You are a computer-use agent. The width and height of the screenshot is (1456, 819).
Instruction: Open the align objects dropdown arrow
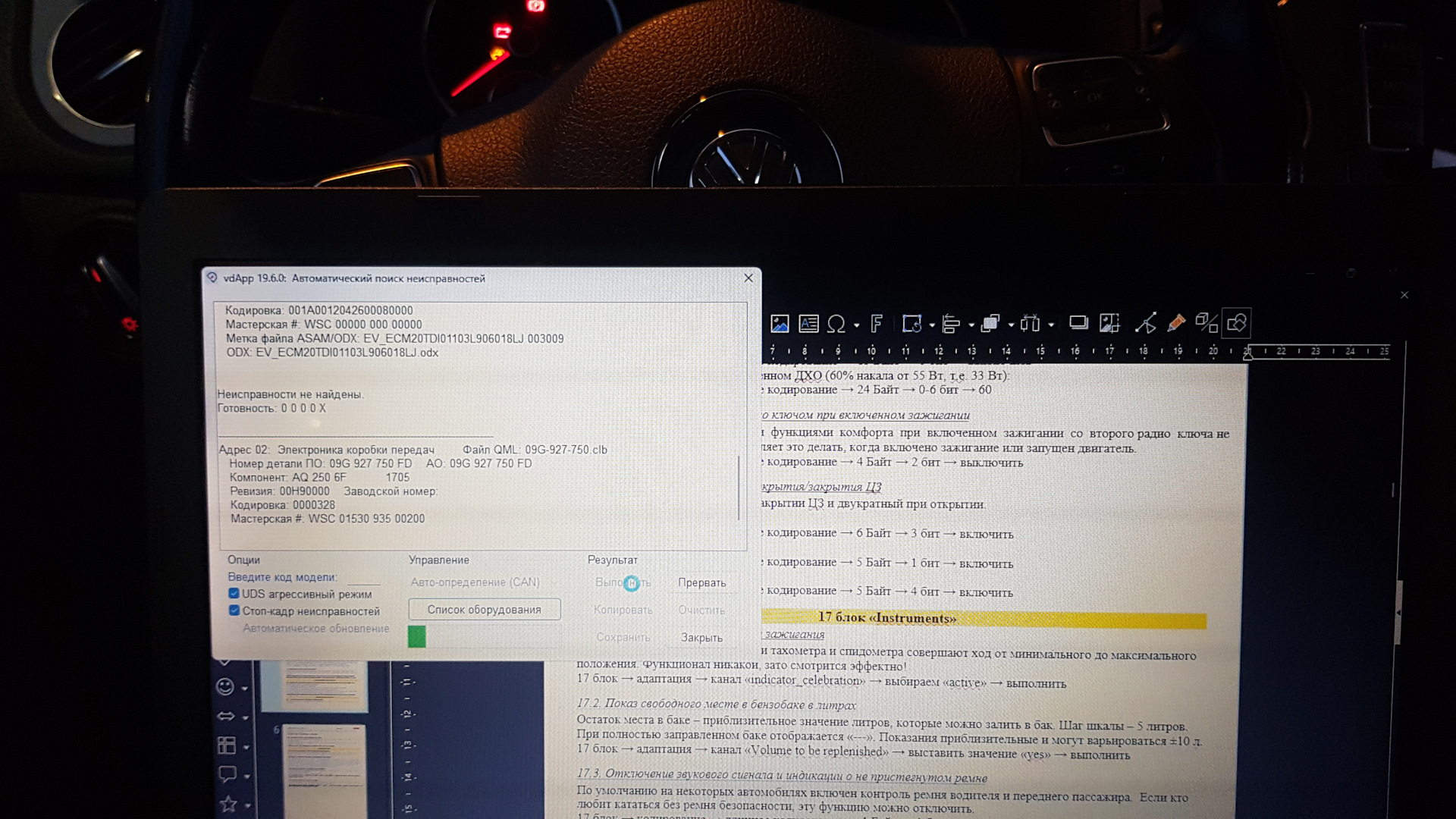(971, 325)
